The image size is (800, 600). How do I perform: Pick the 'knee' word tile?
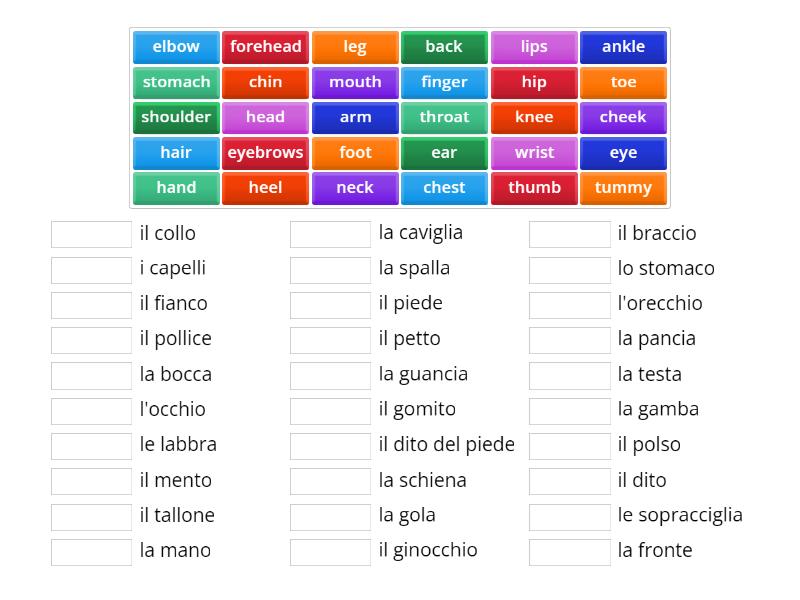point(534,117)
